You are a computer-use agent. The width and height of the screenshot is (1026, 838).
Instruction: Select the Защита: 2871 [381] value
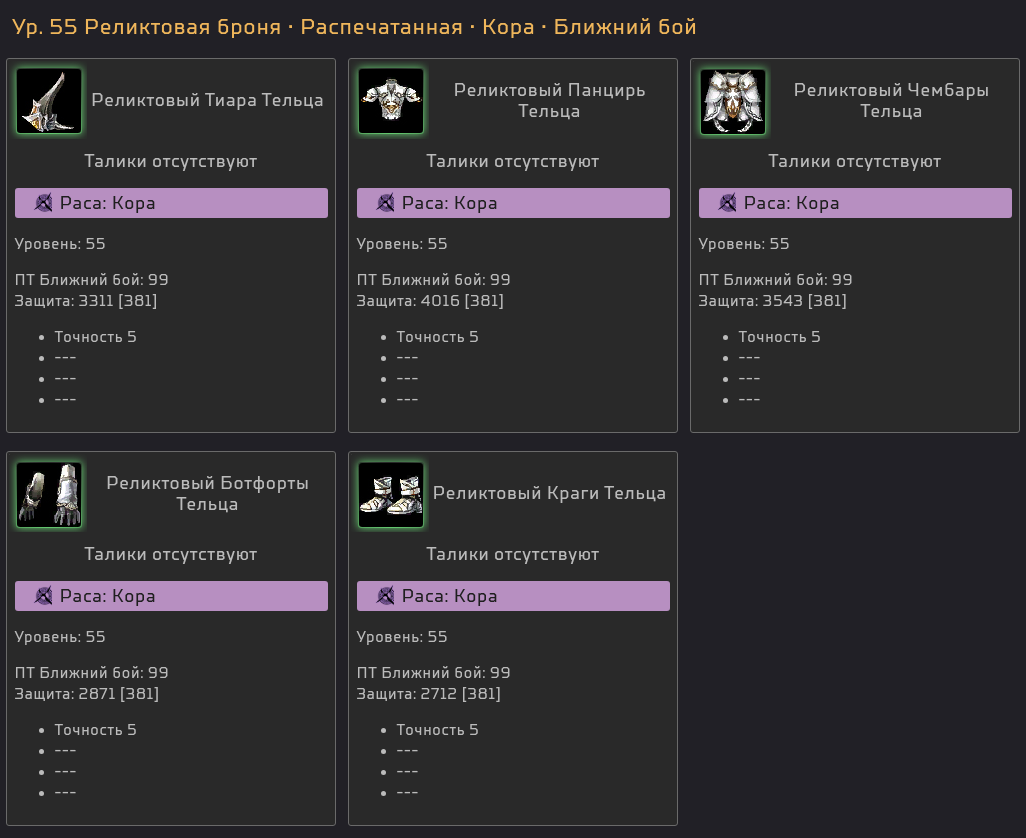click(87, 694)
